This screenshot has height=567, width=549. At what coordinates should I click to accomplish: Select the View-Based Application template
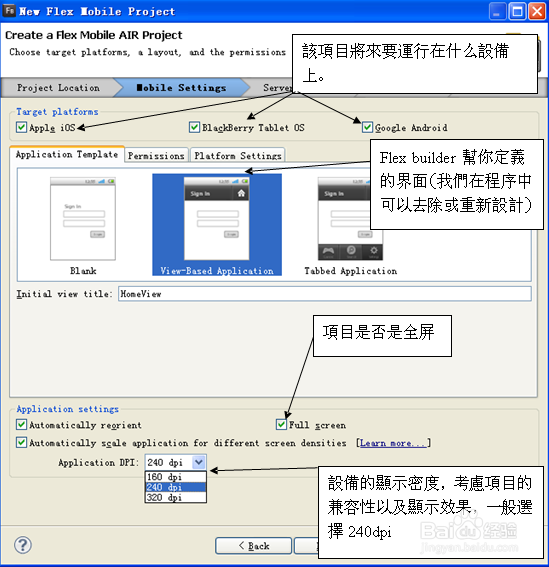point(217,225)
